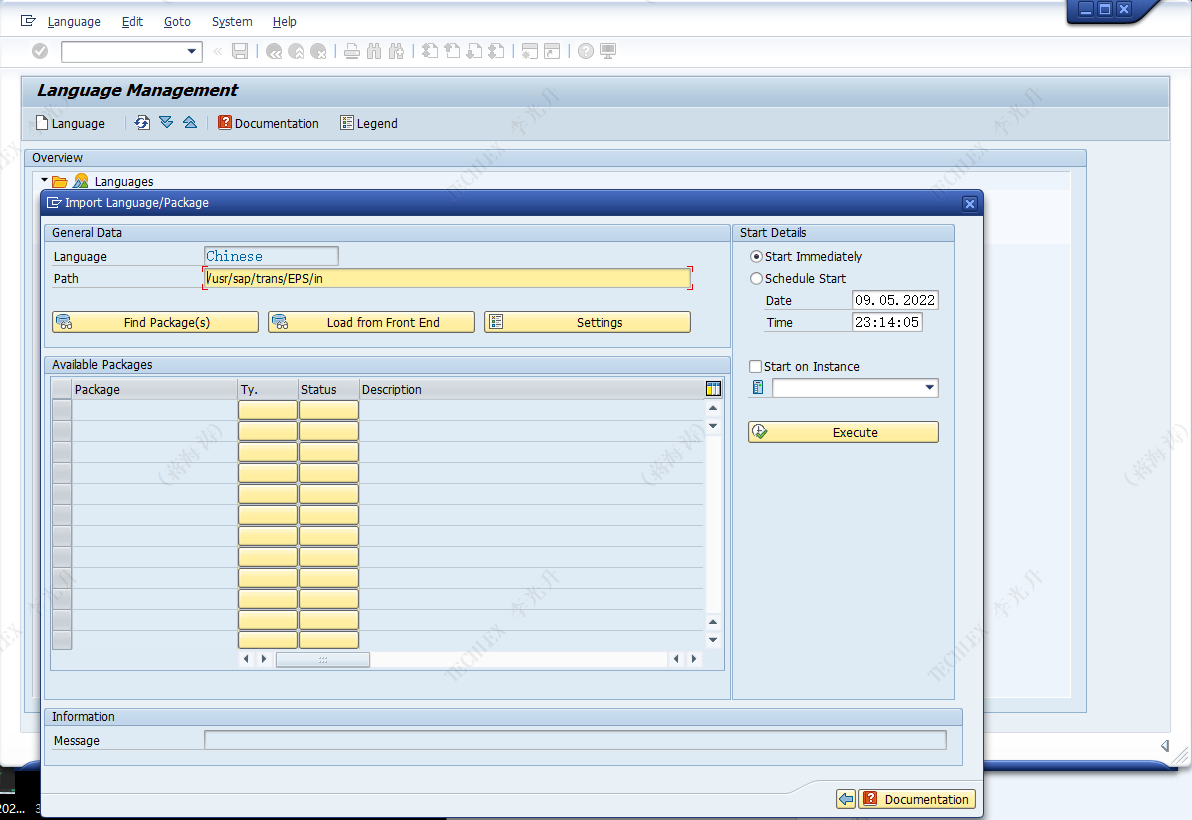Screen dimensions: 1192x820
Task: Click the Generate Shortcut icon
Action: [552, 51]
